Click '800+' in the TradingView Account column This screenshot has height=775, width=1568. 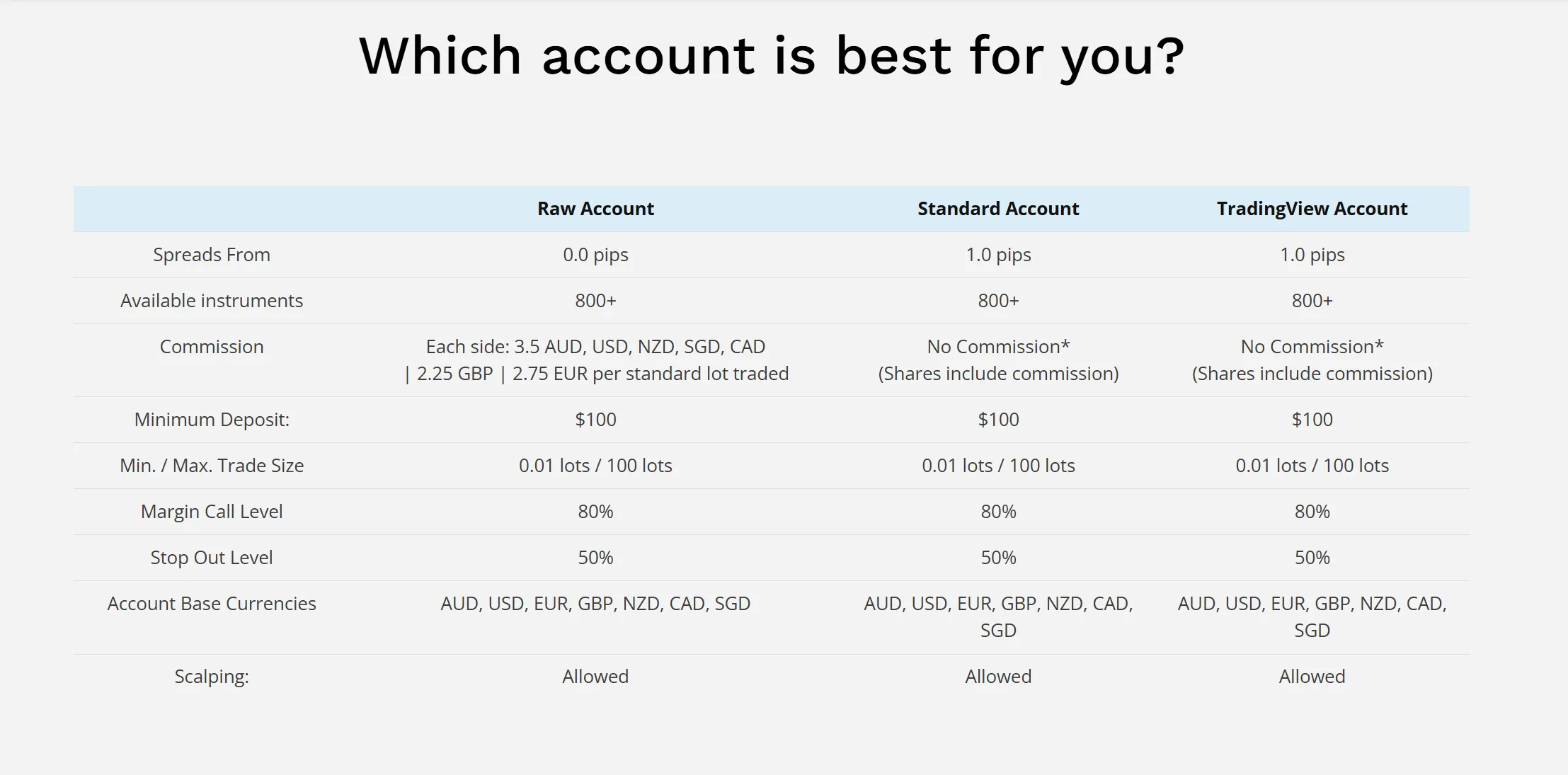click(x=1312, y=301)
